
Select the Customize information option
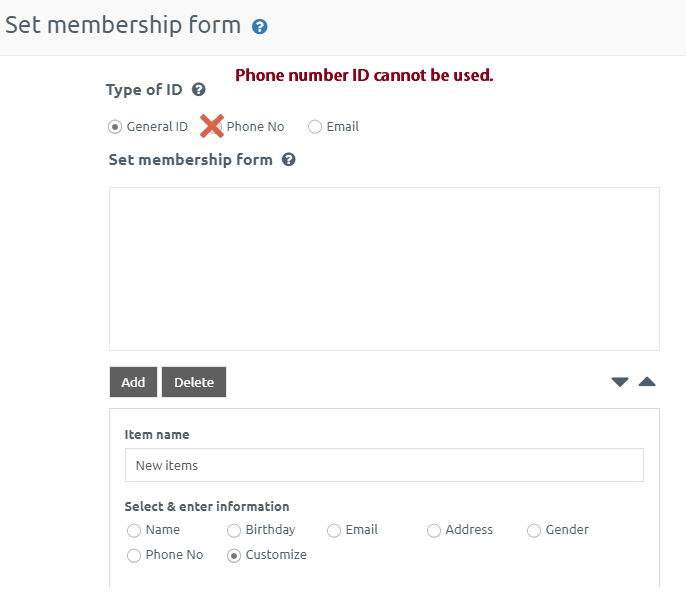click(234, 555)
